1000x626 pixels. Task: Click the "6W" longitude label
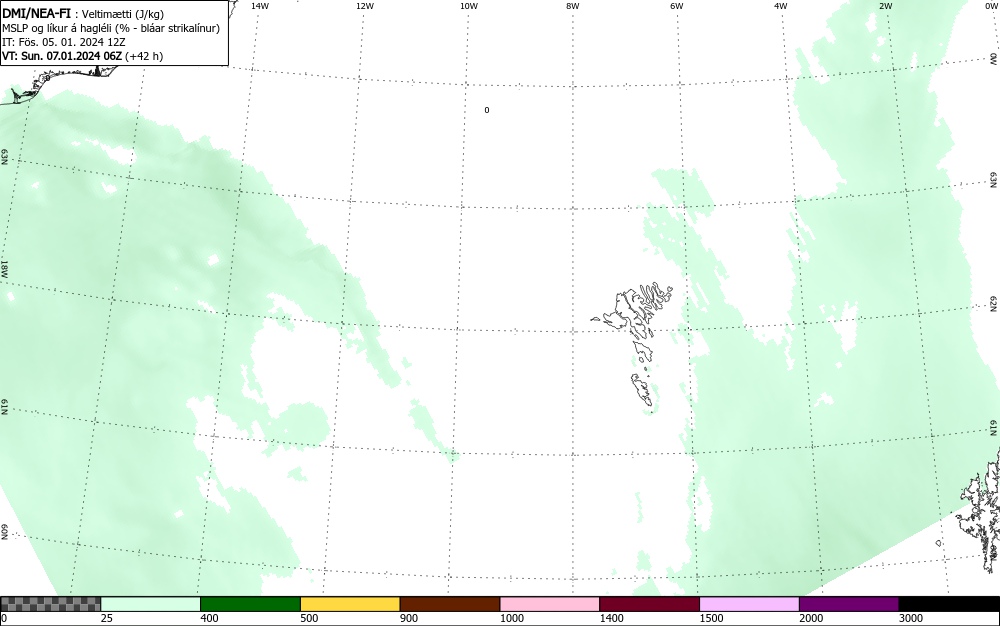[677, 6]
